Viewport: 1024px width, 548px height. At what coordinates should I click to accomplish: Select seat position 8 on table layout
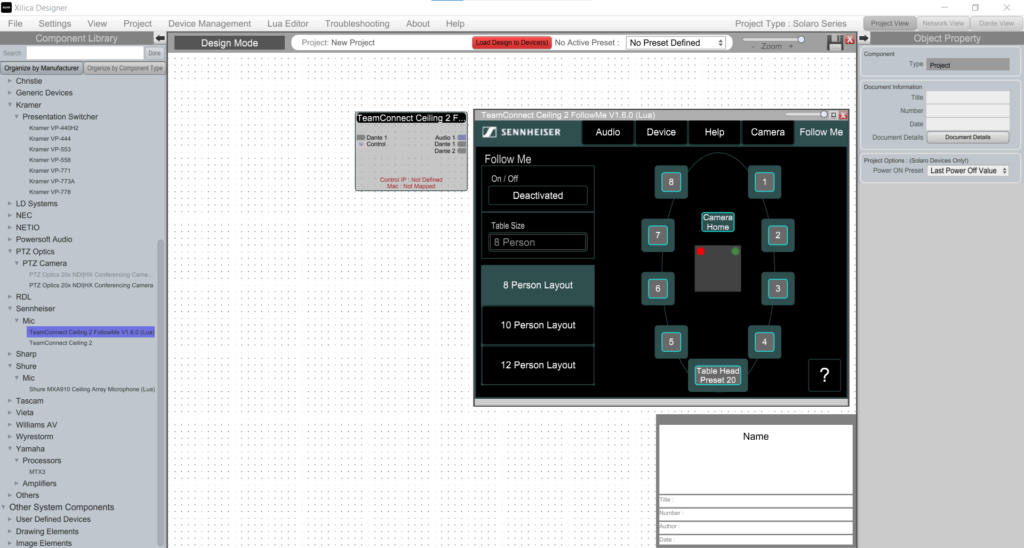click(x=672, y=182)
